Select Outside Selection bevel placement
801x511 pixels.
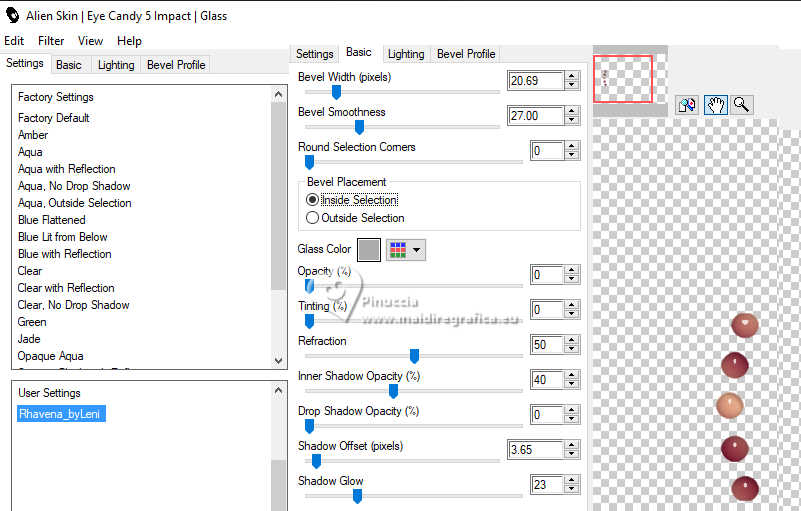pyautogui.click(x=356, y=218)
